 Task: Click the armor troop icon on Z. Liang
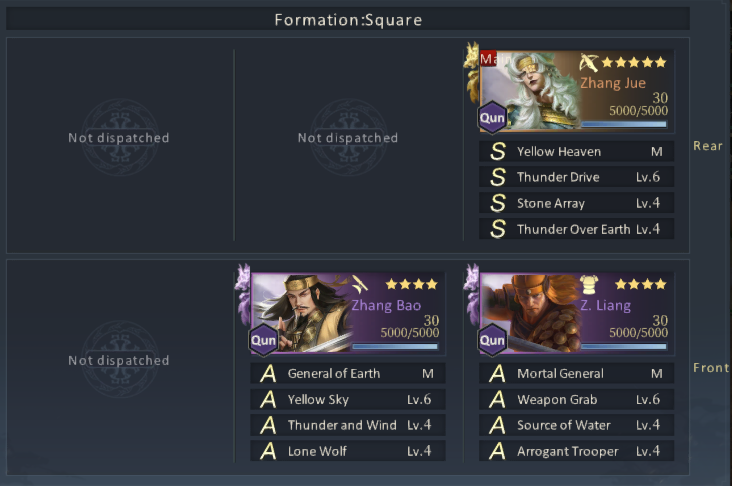589,284
